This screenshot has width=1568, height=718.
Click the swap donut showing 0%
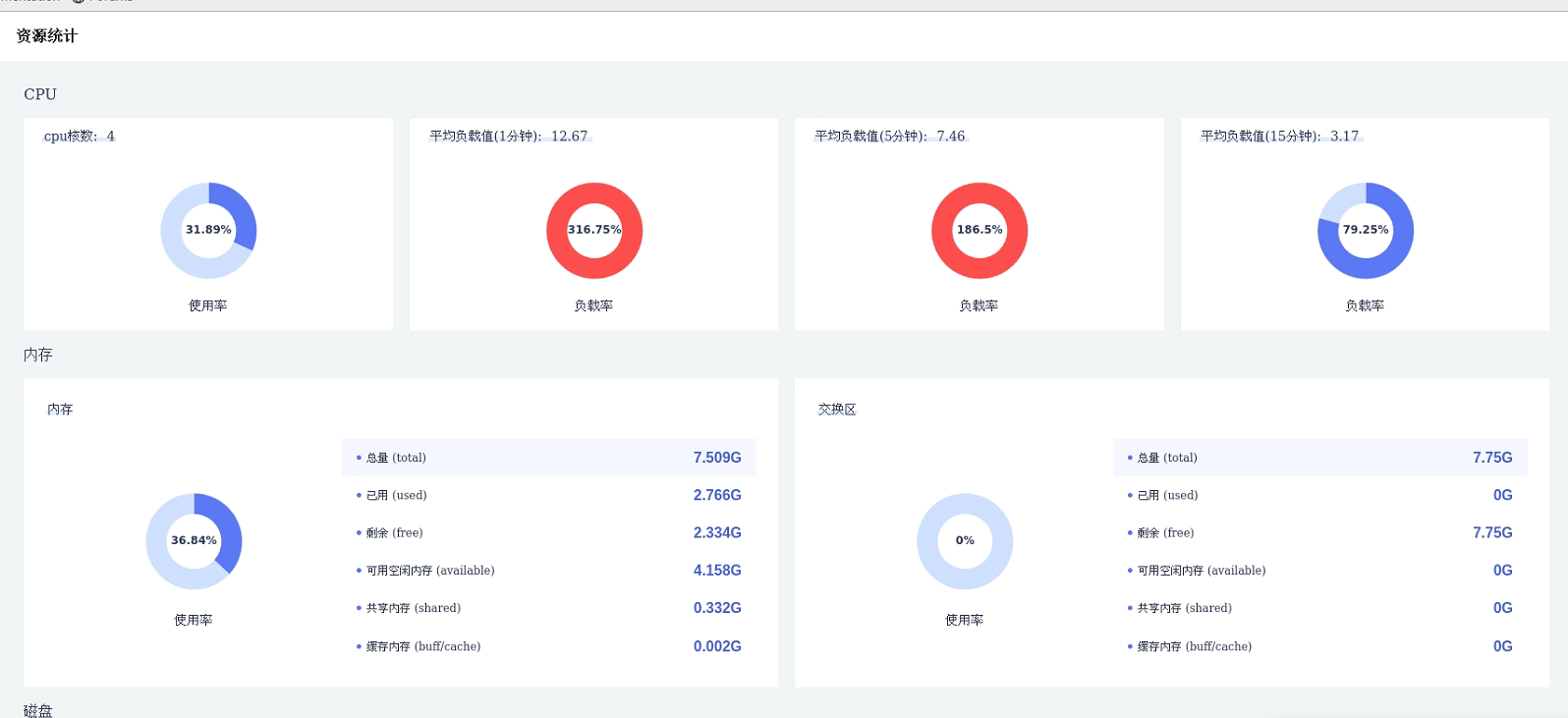pos(965,541)
